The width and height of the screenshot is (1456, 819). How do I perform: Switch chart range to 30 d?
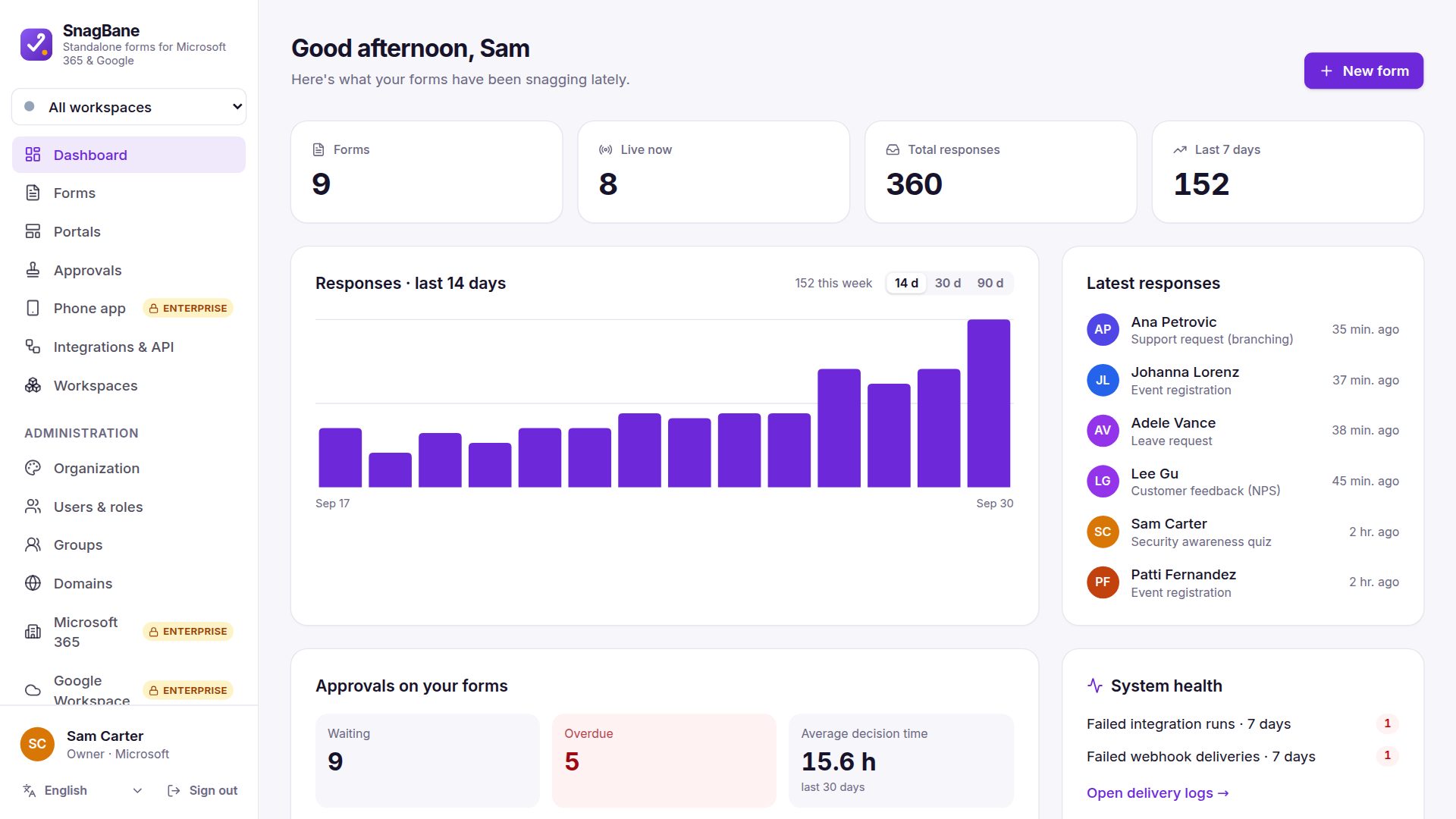tap(947, 283)
